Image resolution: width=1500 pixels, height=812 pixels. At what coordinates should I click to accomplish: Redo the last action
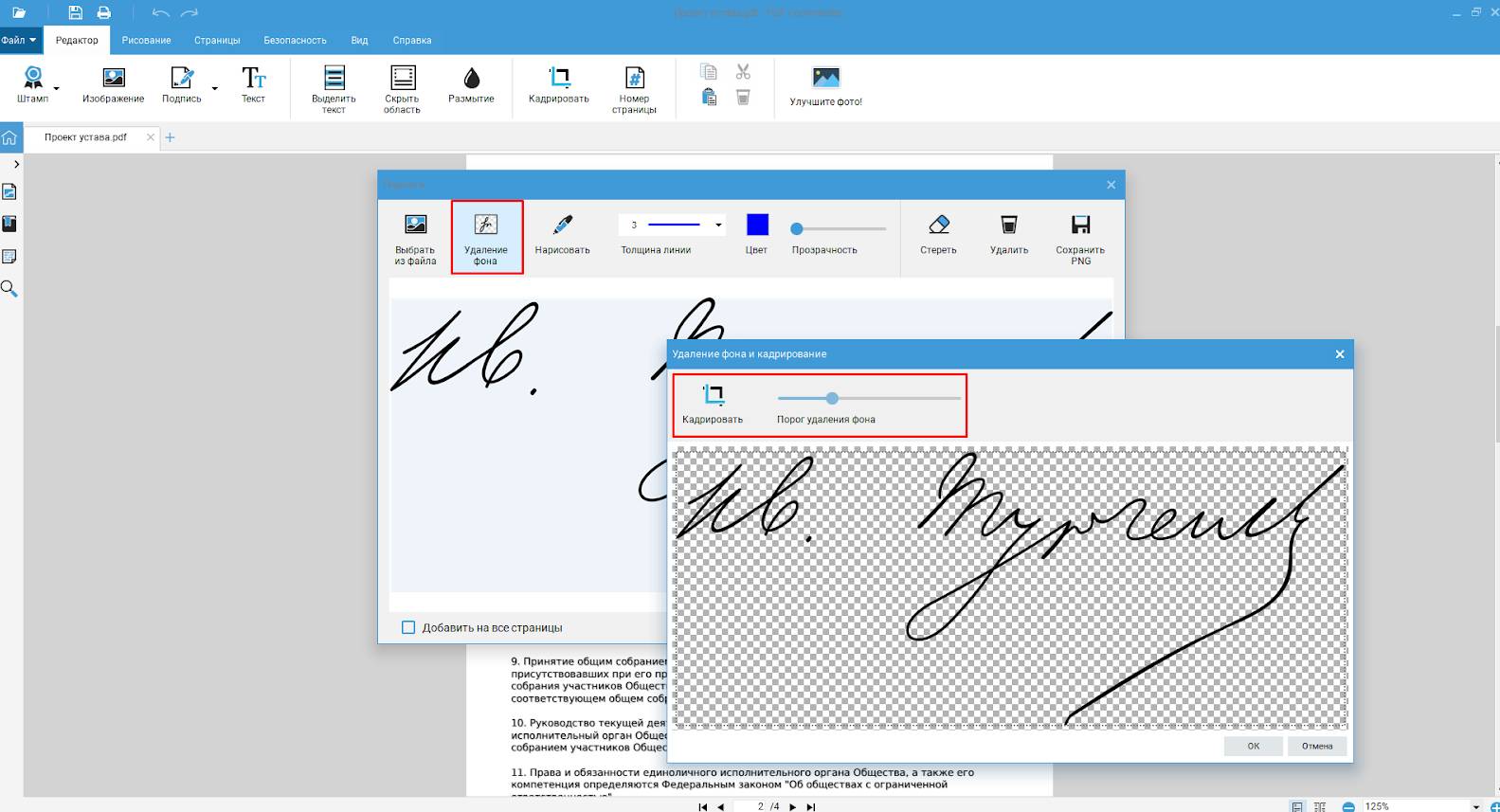pos(190,13)
